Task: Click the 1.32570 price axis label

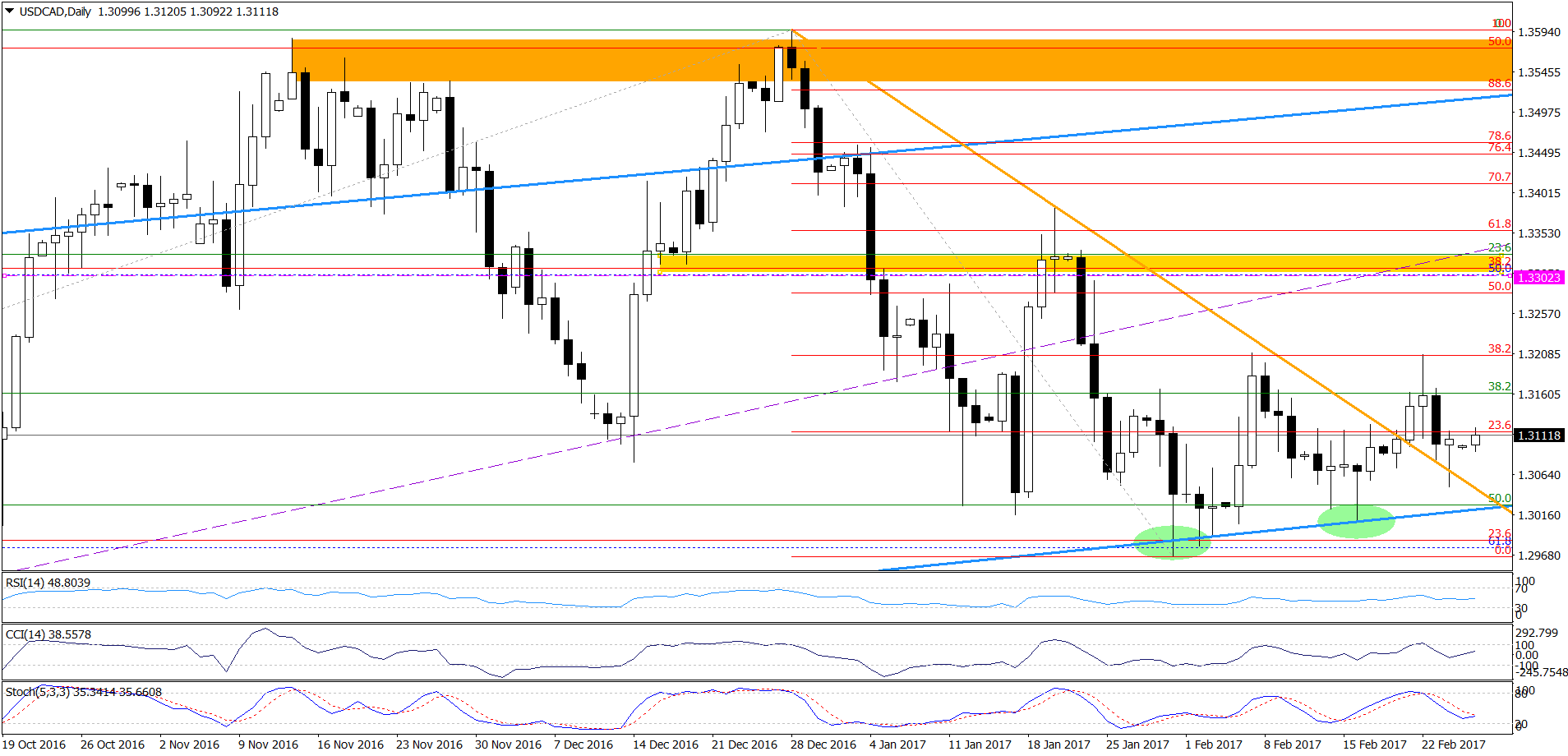Action: tap(1539, 314)
